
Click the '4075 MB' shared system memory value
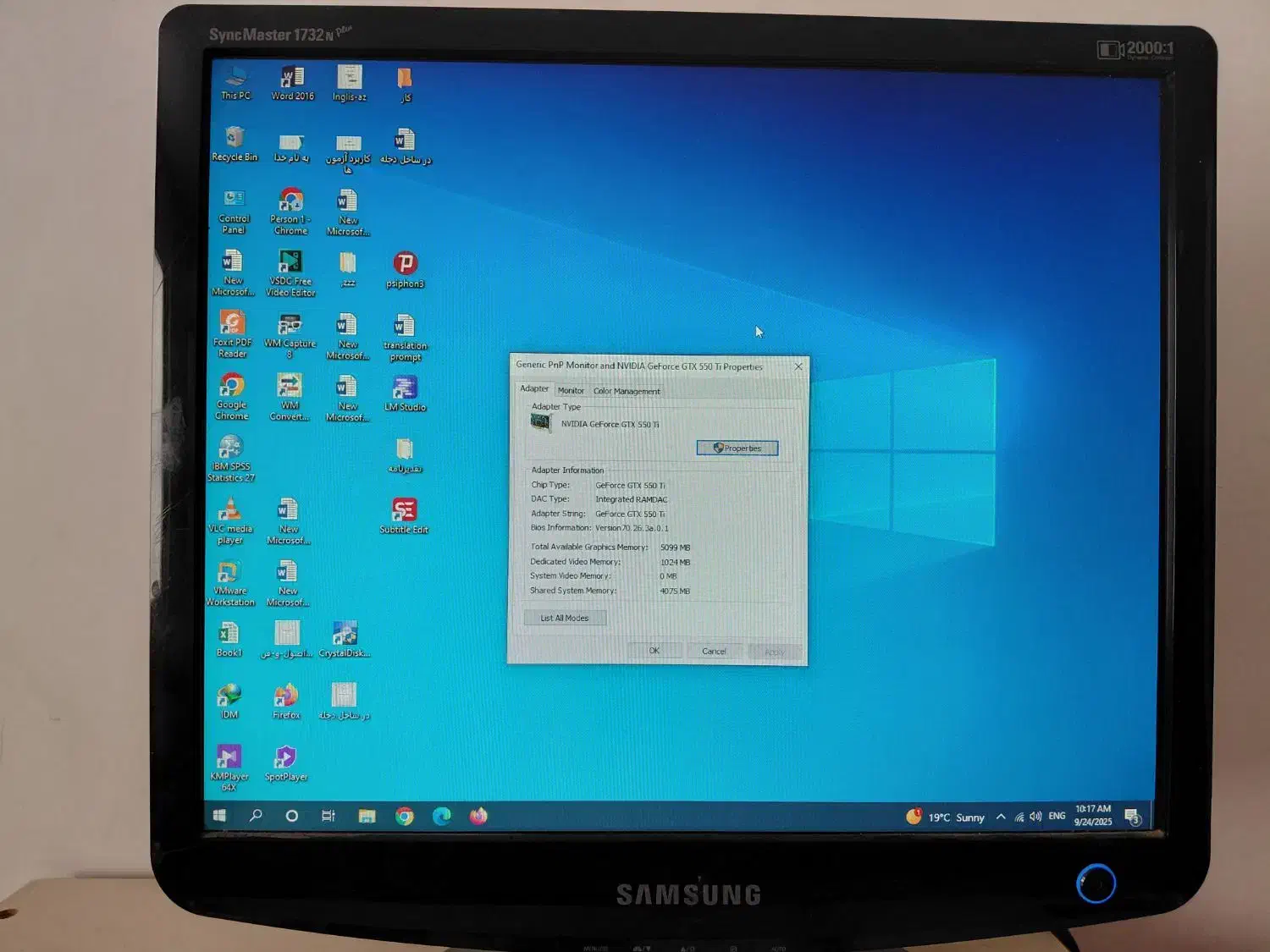pyautogui.click(x=674, y=591)
